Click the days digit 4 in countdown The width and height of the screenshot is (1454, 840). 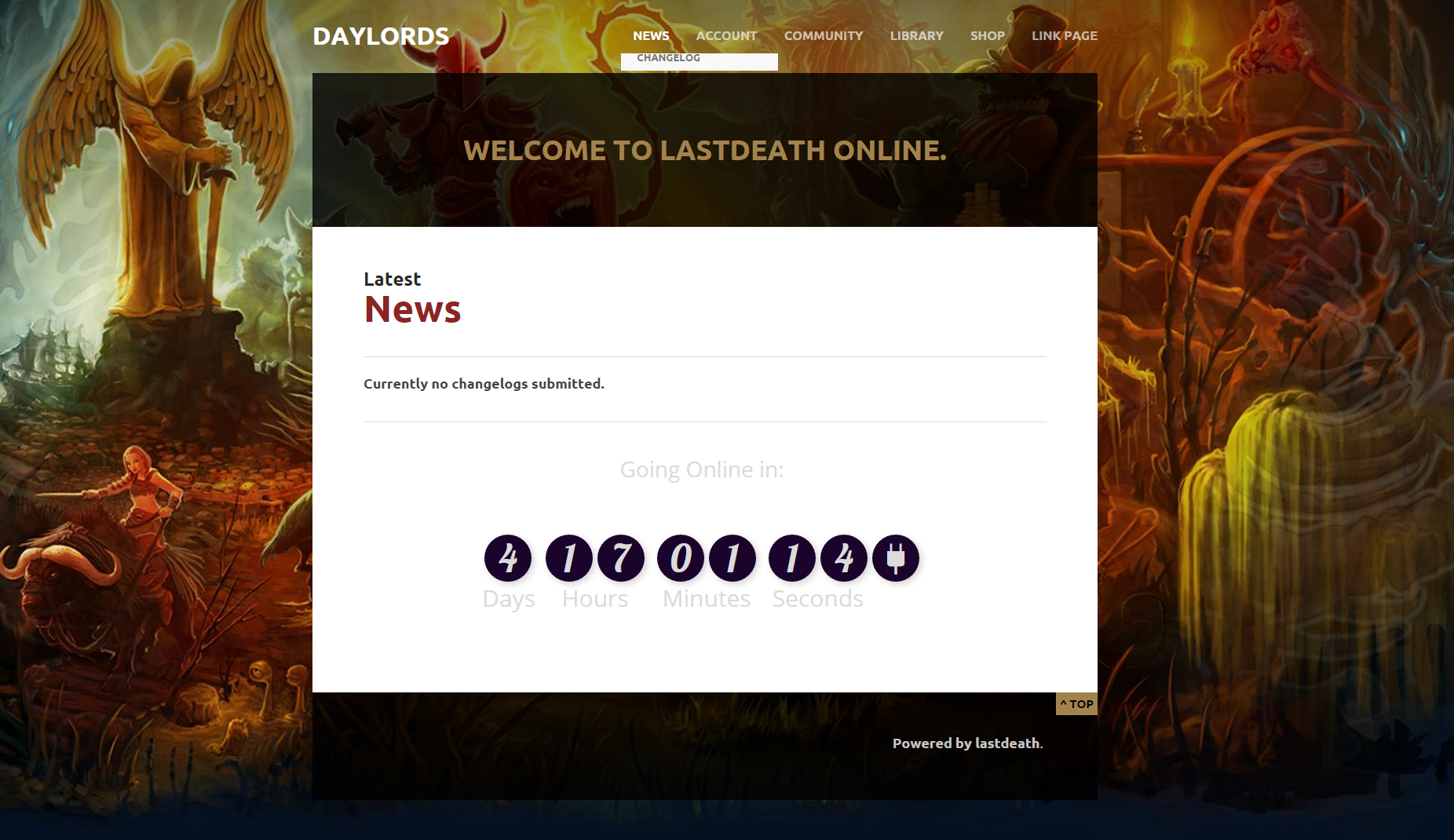pyautogui.click(x=508, y=558)
